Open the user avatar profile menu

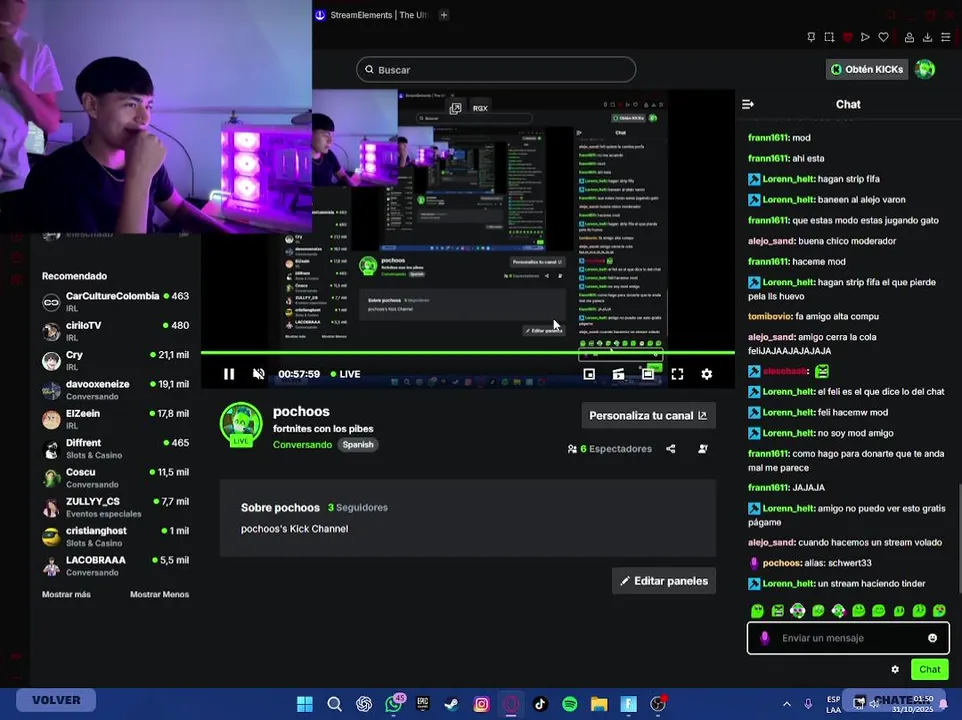[925, 69]
